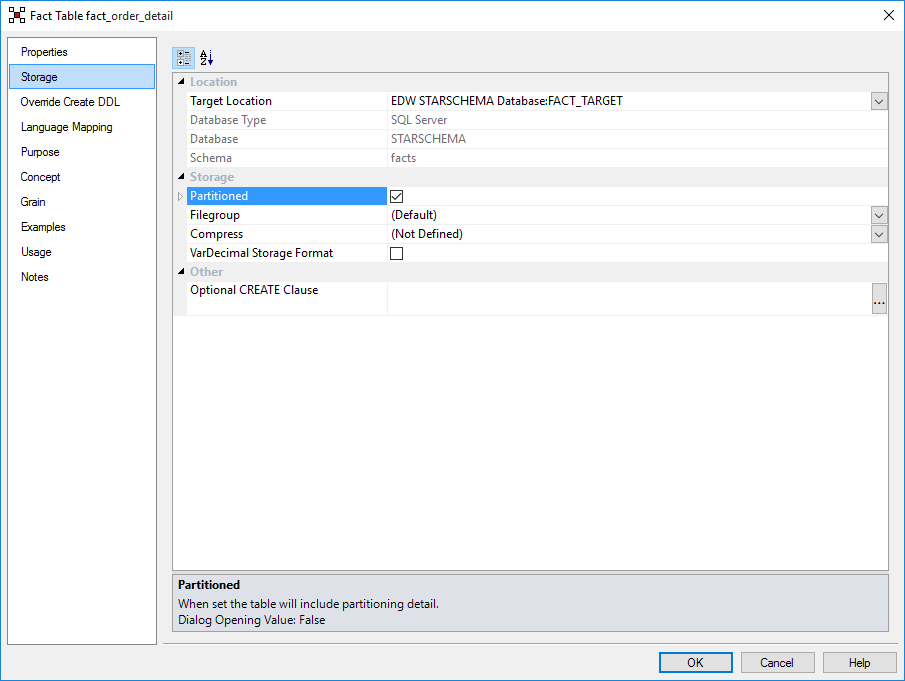The width and height of the screenshot is (905, 681).
Task: Open the Notes page
Action: point(82,277)
